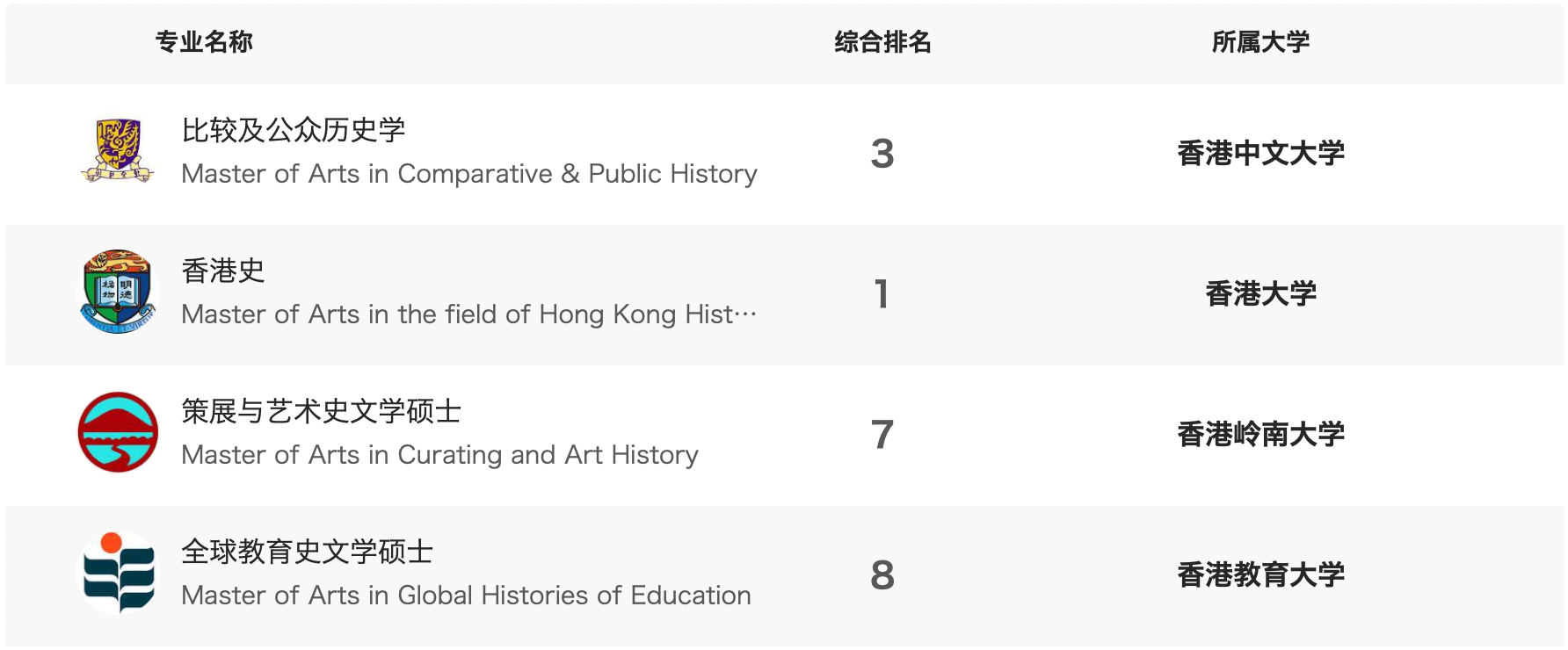Open 比较及公众历史学 program title
This screenshot has width=1568, height=650.
[294, 130]
